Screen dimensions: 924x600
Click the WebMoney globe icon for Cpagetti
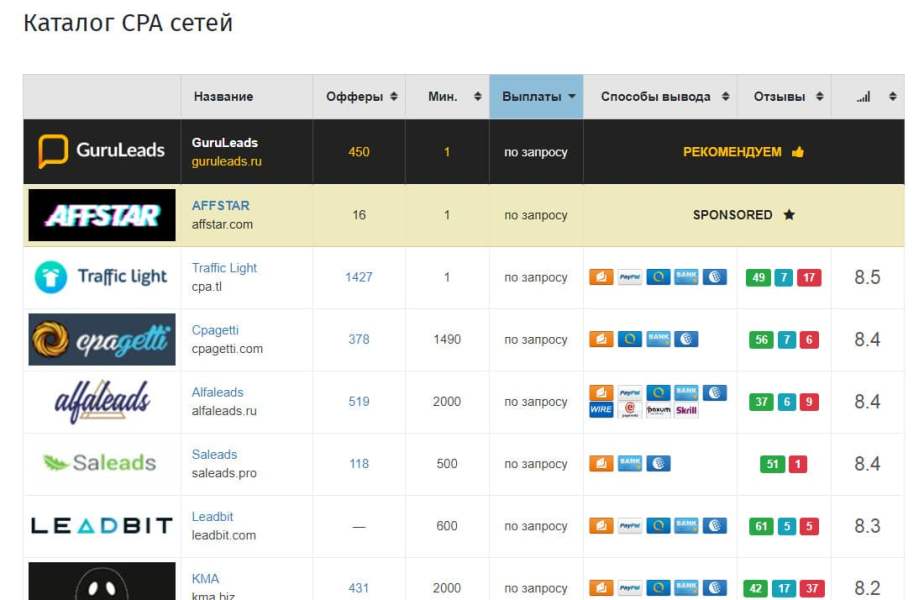686,339
